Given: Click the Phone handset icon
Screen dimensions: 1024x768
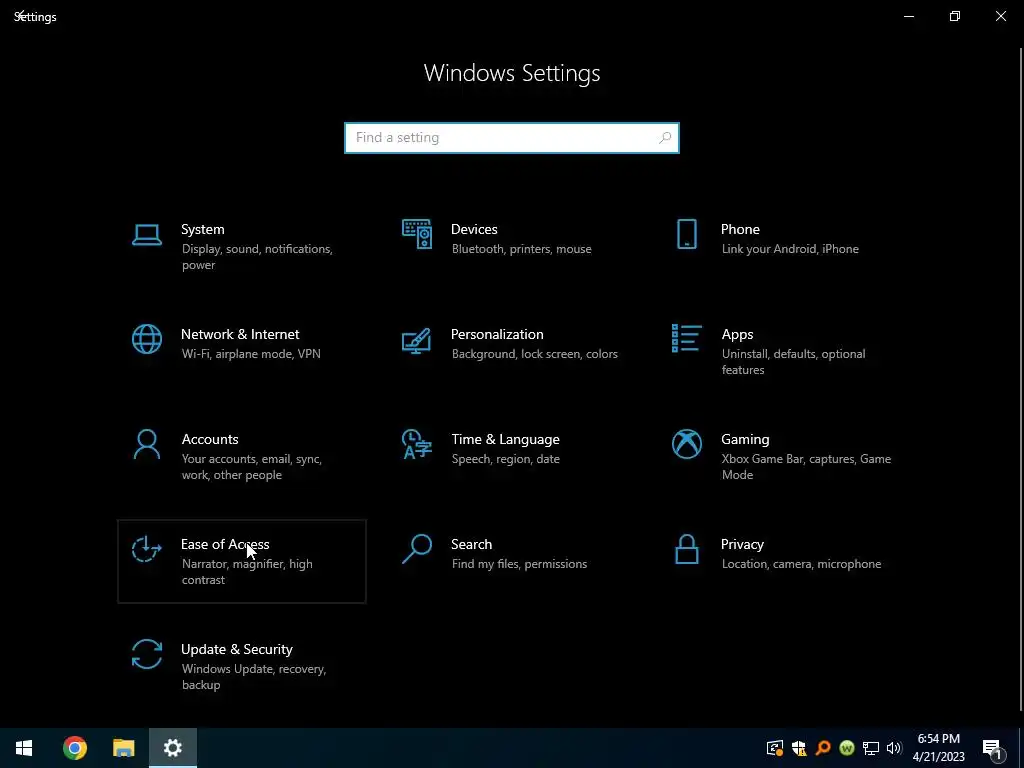Looking at the screenshot, I should click(x=686, y=234).
